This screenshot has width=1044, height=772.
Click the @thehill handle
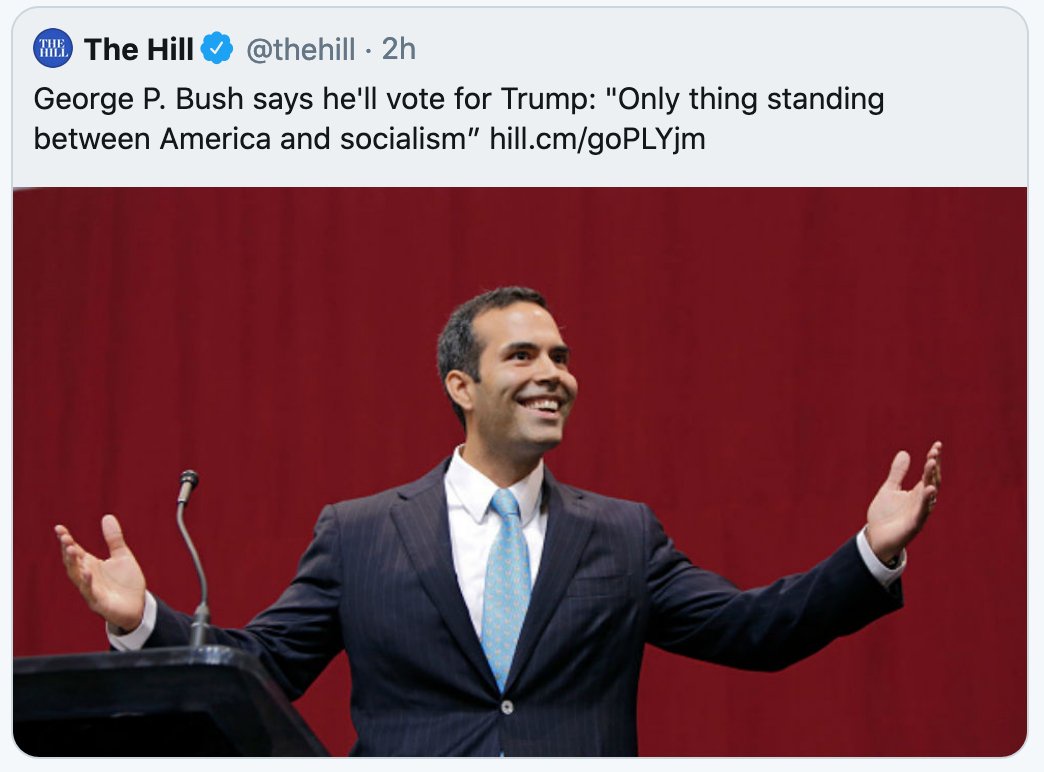click(300, 49)
